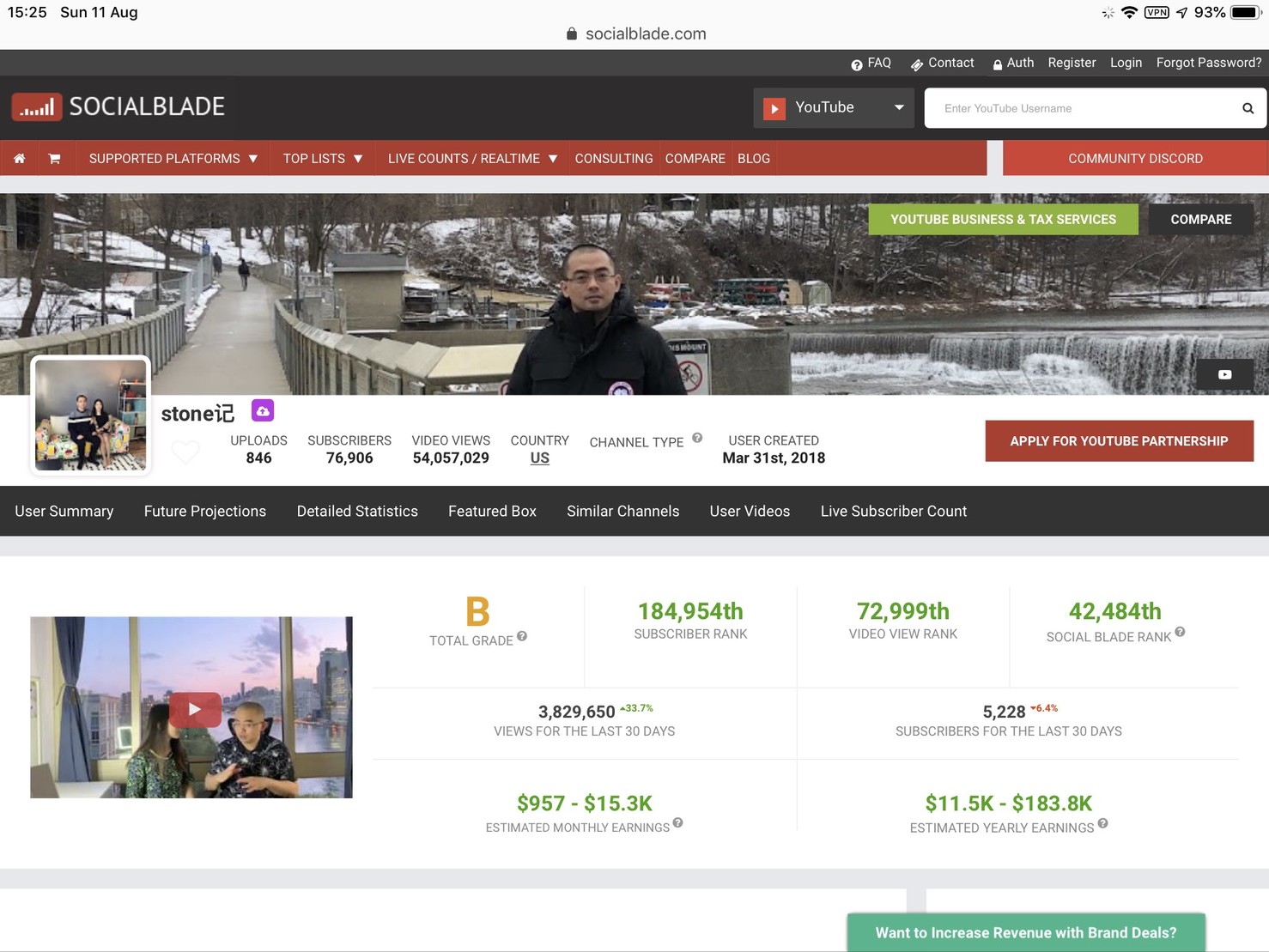Click Apply for YouTube Partnership button
This screenshot has width=1269, height=952.
coord(1119,441)
